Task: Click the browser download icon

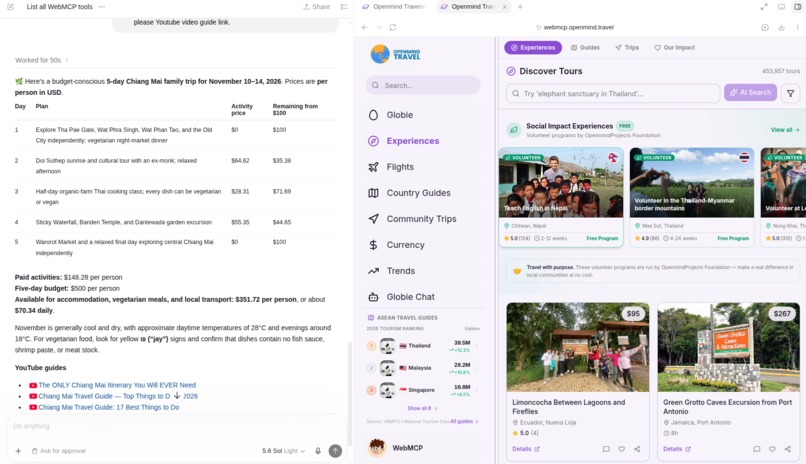Action: 781,27
